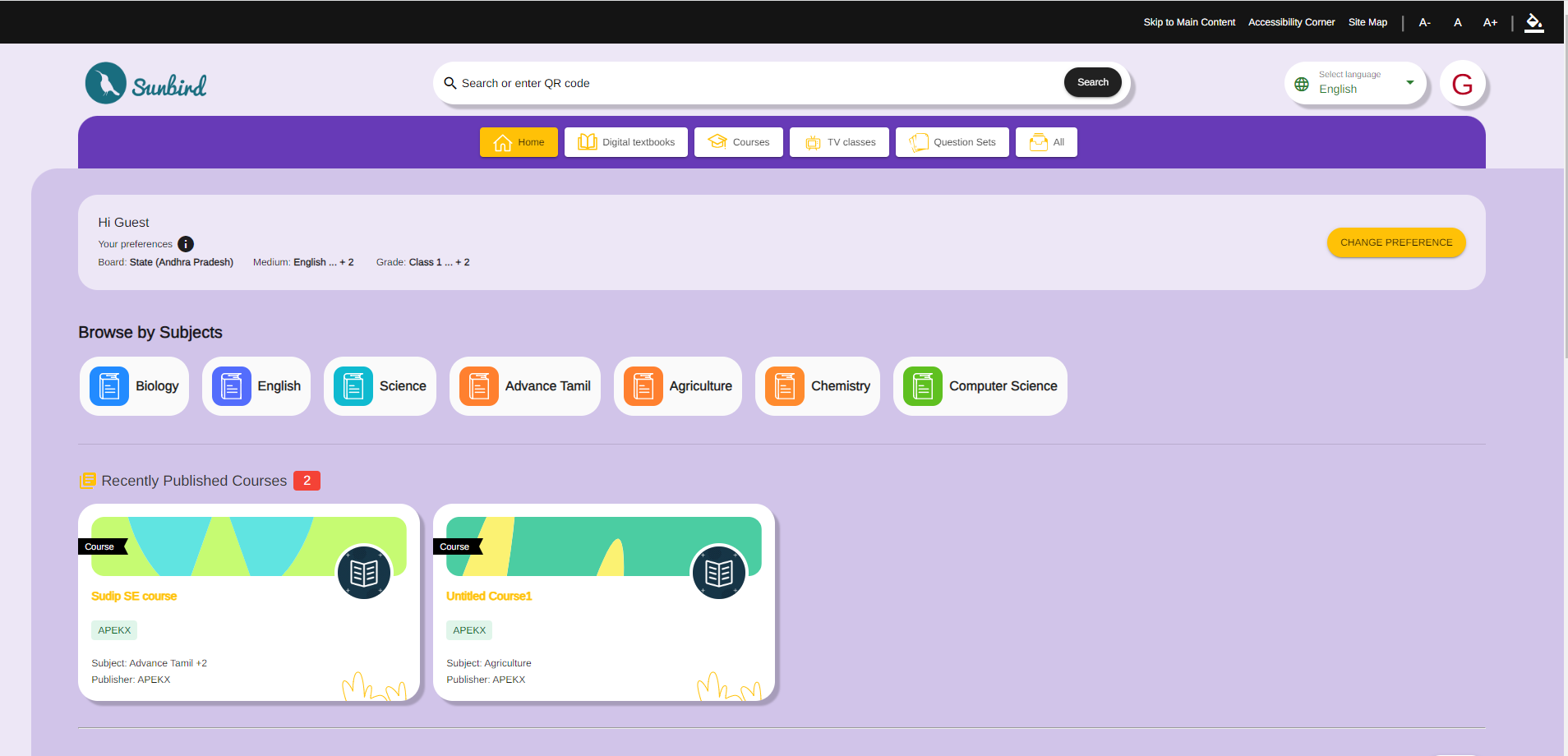
Task: Click the search or QR code field
Action: [x=756, y=83]
